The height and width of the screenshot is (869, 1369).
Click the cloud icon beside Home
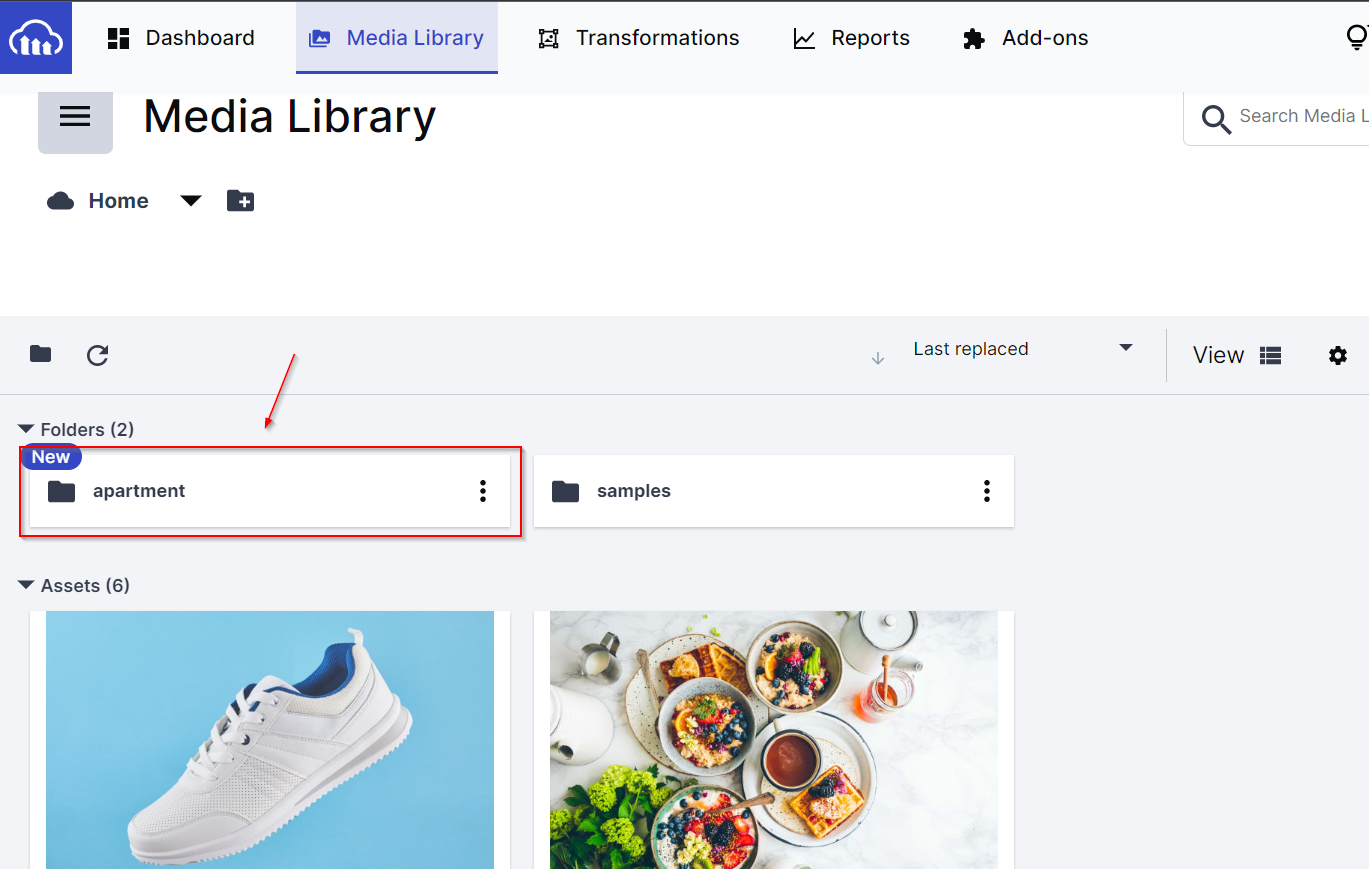click(x=61, y=201)
